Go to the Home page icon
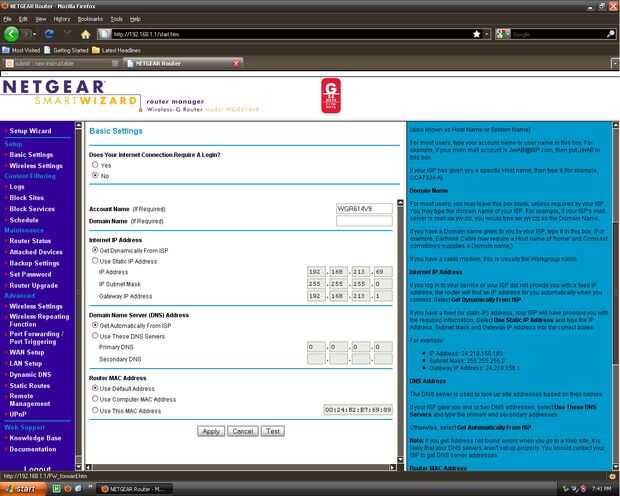Viewport: 620px width, 496px height. click(85, 34)
